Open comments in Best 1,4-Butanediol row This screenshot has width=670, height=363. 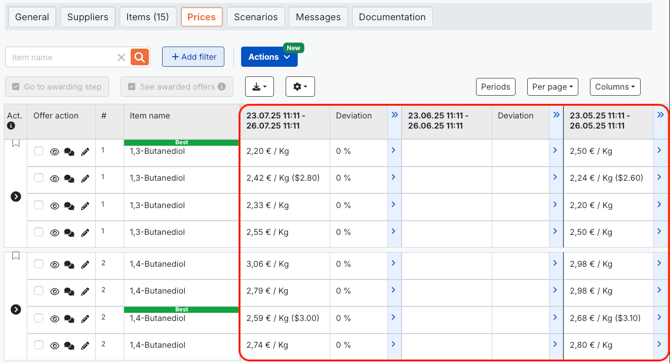(x=69, y=319)
